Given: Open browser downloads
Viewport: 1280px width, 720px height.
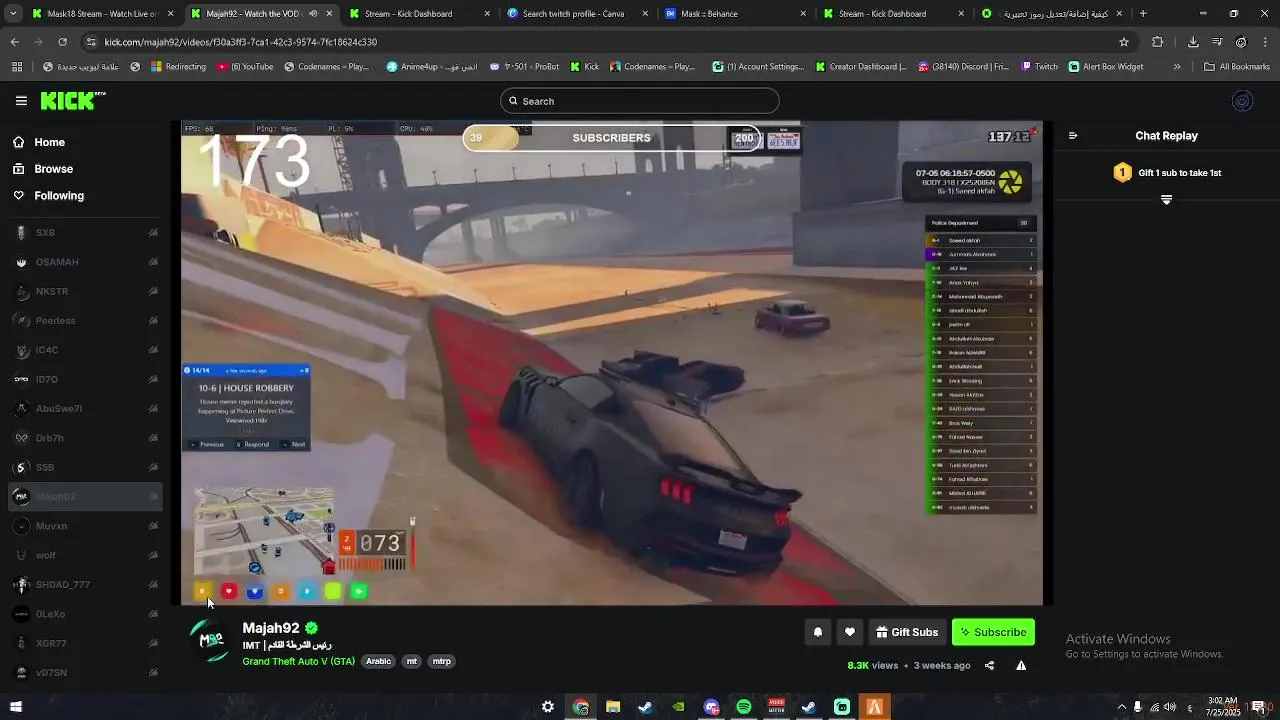Looking at the screenshot, I should 1193,42.
